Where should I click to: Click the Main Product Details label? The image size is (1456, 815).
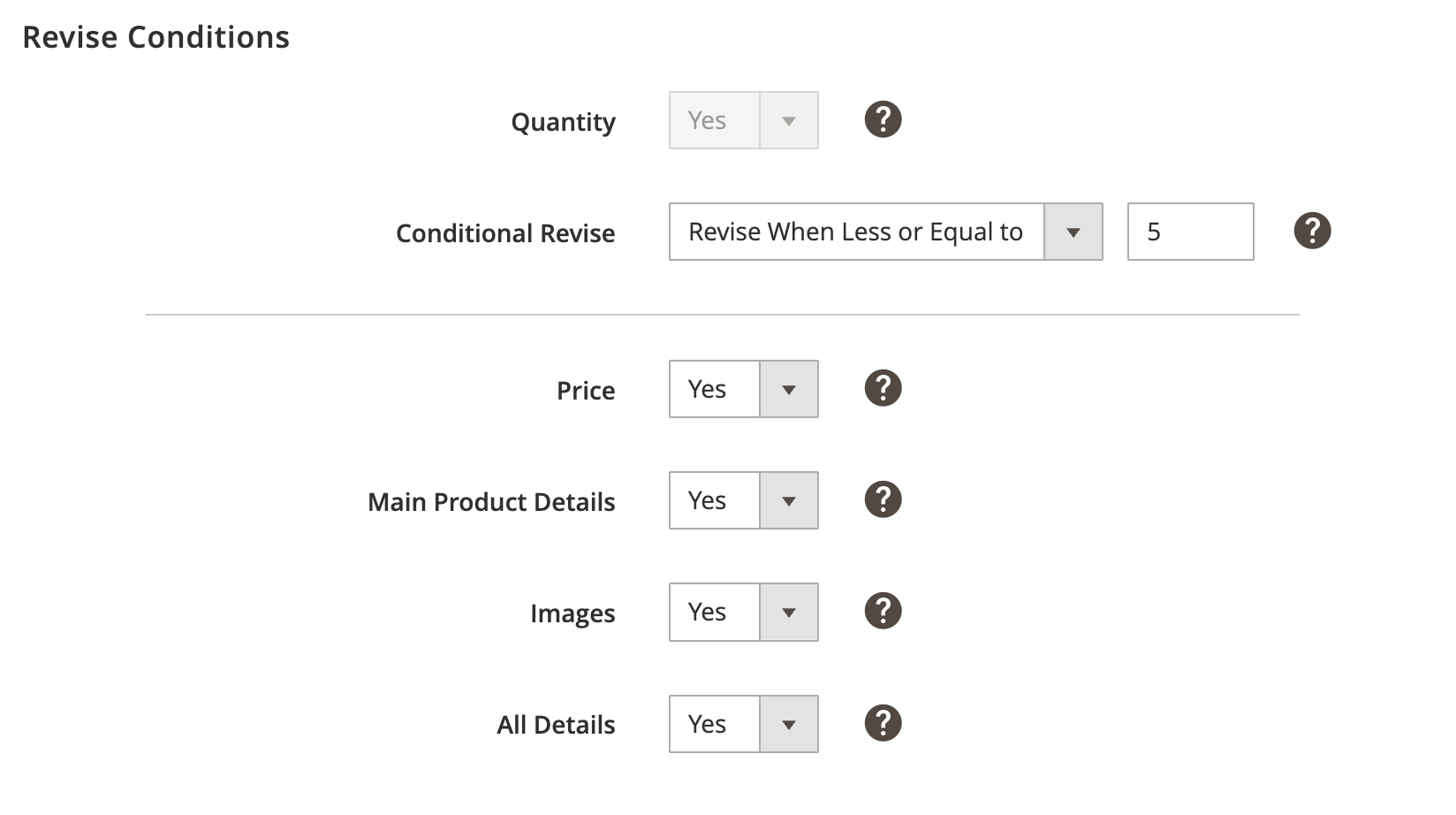click(x=491, y=502)
